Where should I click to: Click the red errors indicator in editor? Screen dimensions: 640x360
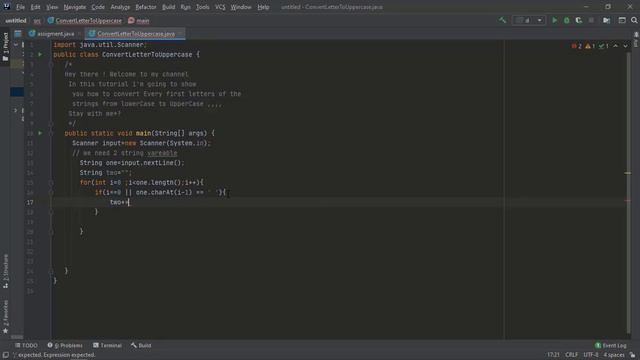[577, 46]
